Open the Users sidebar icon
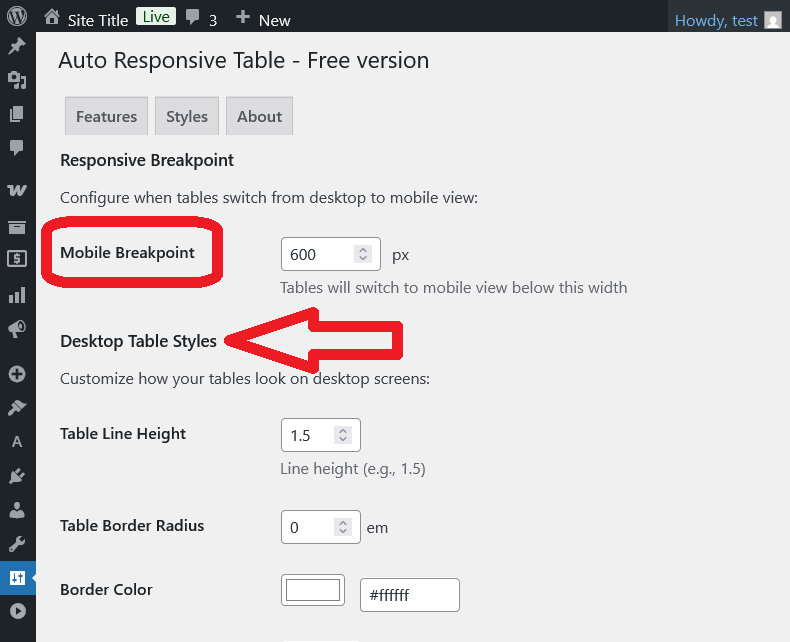Screen dimensions: 790x642 [x=17, y=510]
